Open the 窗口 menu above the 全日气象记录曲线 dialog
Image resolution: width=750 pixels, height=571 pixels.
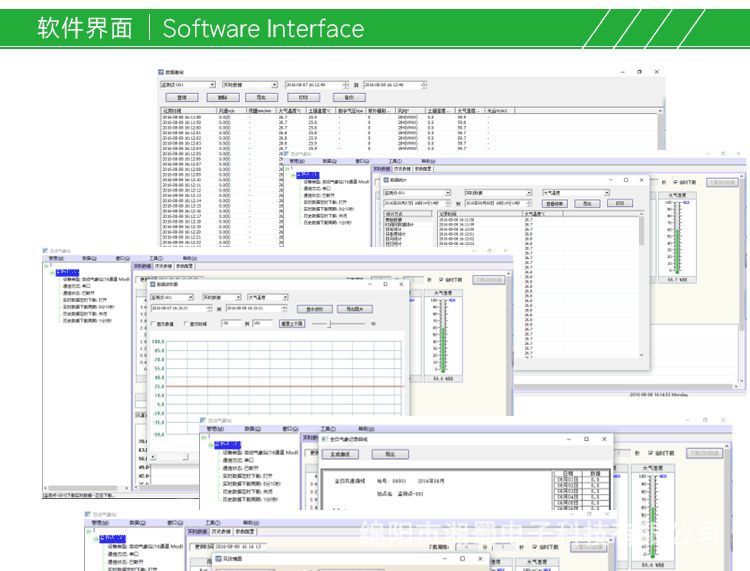pos(290,429)
